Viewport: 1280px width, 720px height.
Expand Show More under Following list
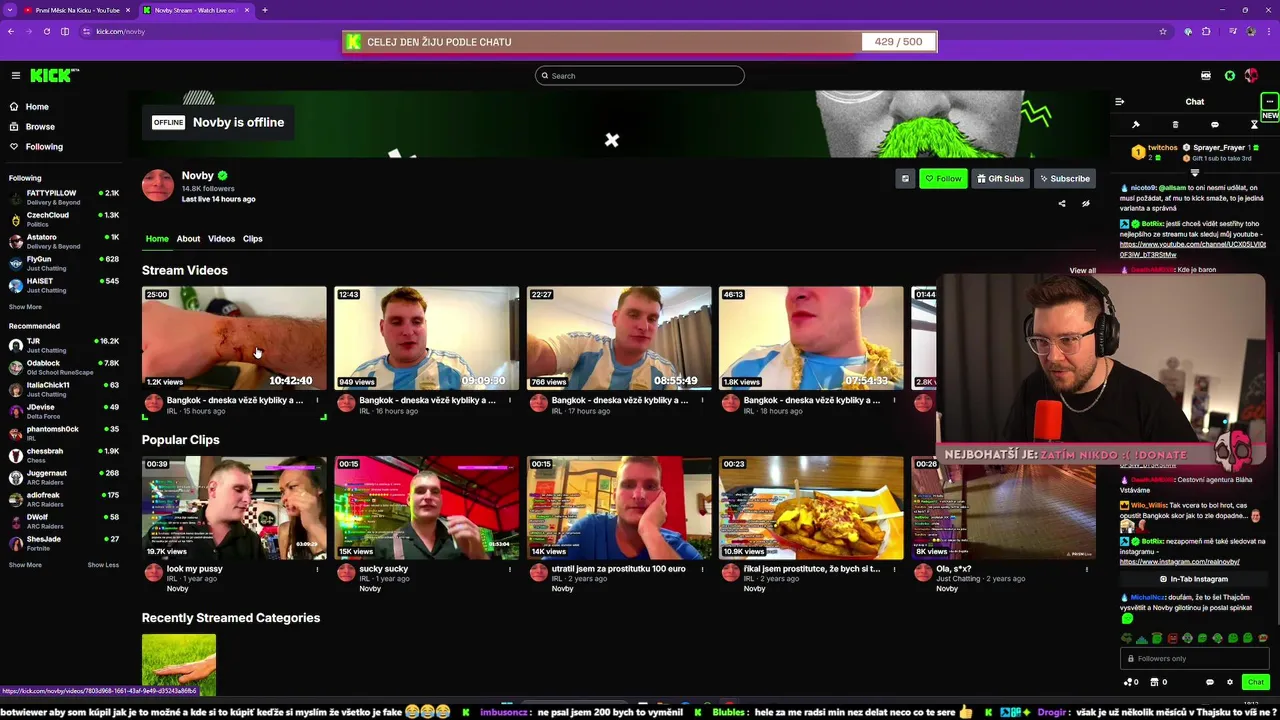click(25, 307)
